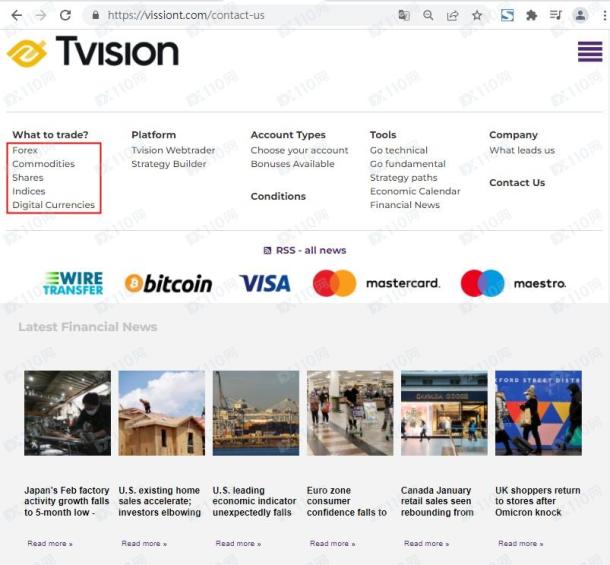
Task: Click the Conditions heading link
Action: (278, 196)
